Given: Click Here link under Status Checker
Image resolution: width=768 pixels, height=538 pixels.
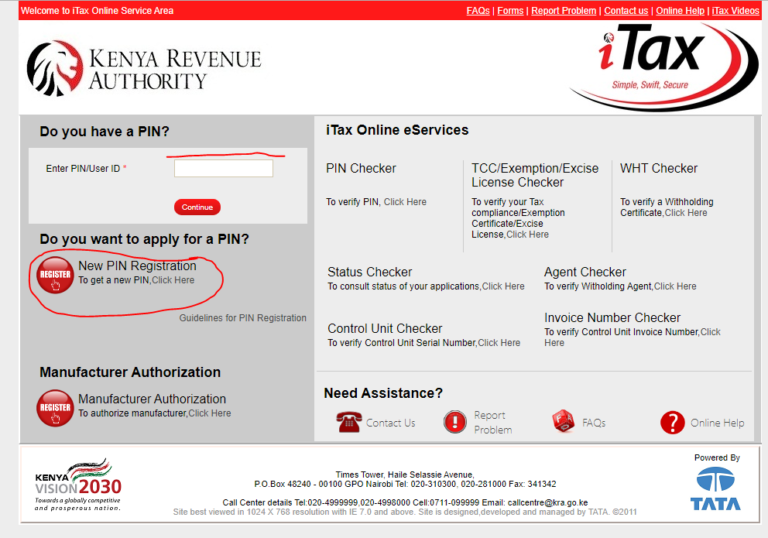Looking at the screenshot, I should tap(503, 286).
